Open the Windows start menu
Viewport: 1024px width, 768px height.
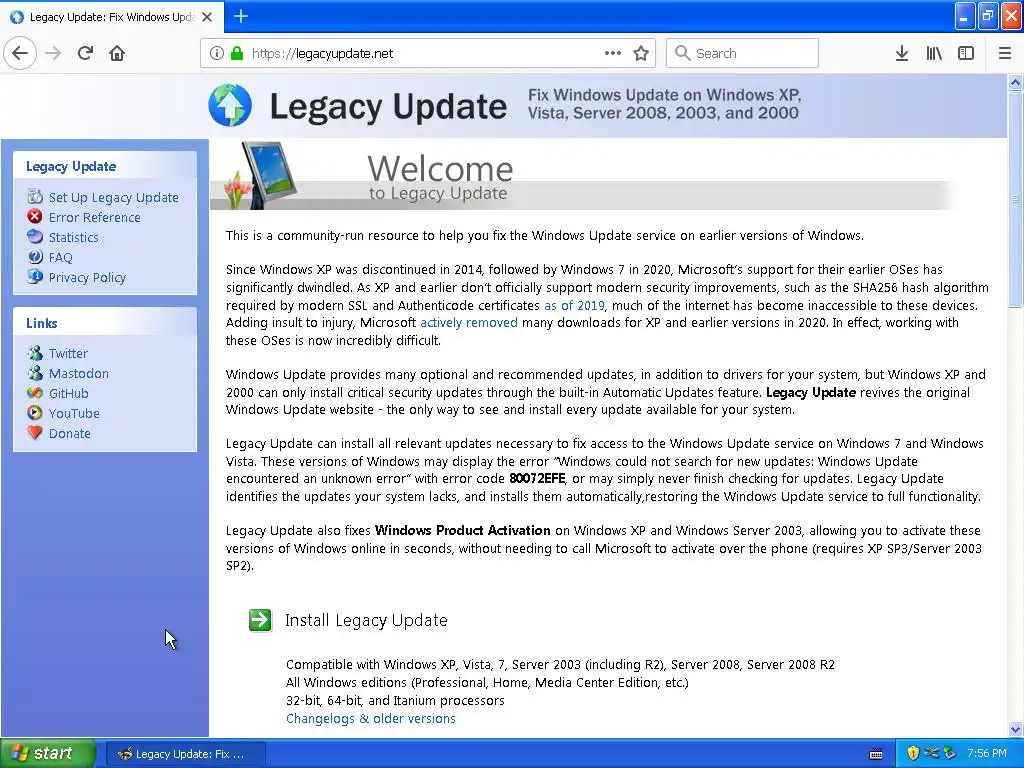point(47,754)
